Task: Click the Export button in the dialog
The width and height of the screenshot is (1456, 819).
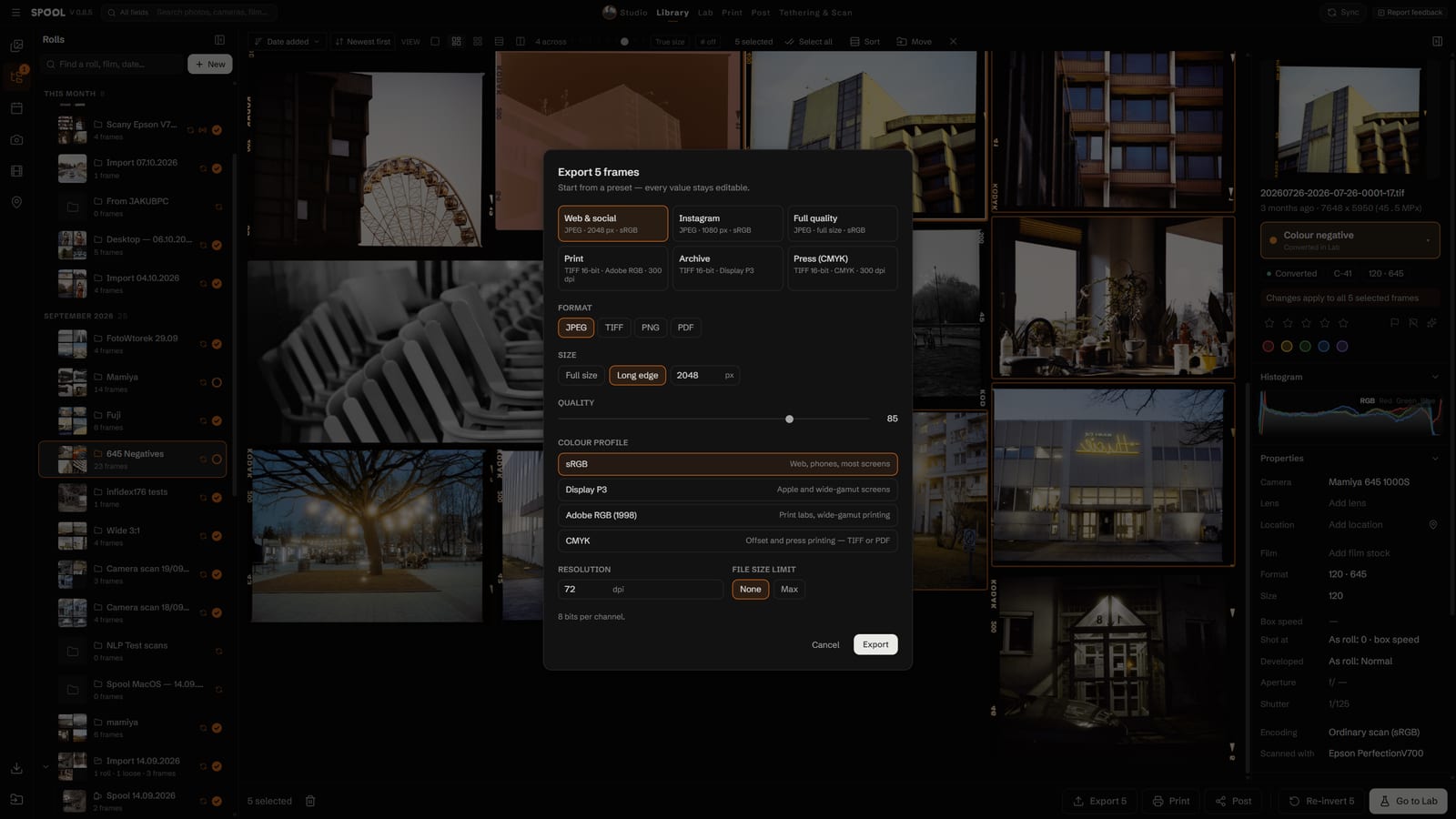Action: tap(875, 644)
